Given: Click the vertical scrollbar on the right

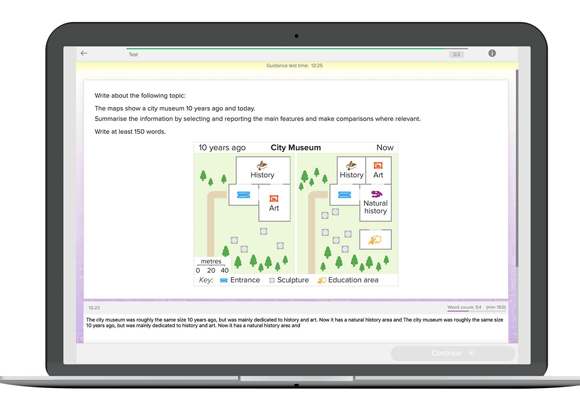Looking at the screenshot, I should tap(517, 168).
